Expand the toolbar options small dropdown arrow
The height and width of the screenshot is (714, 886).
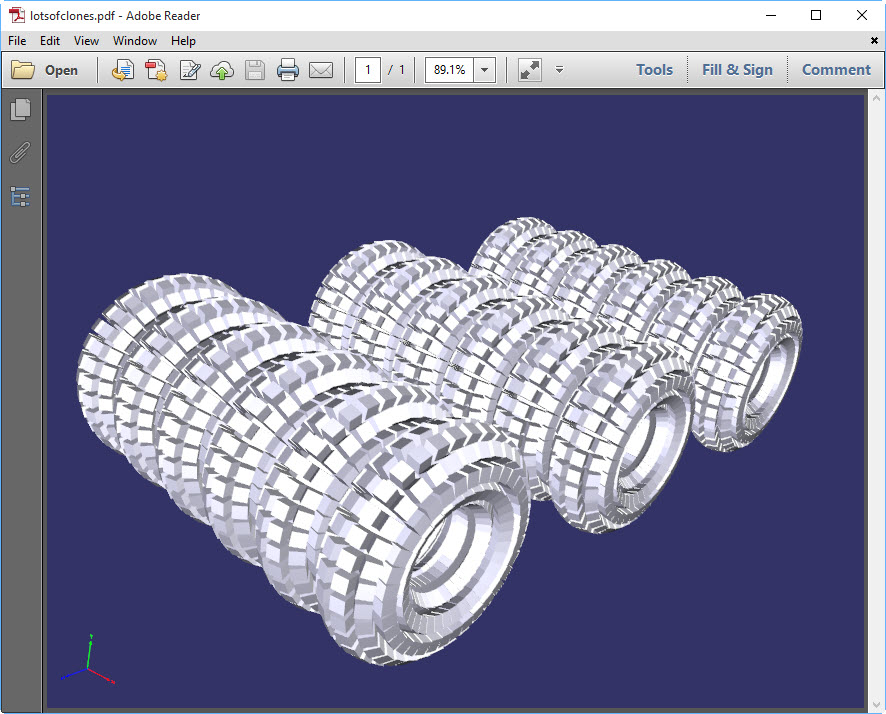[x=559, y=70]
